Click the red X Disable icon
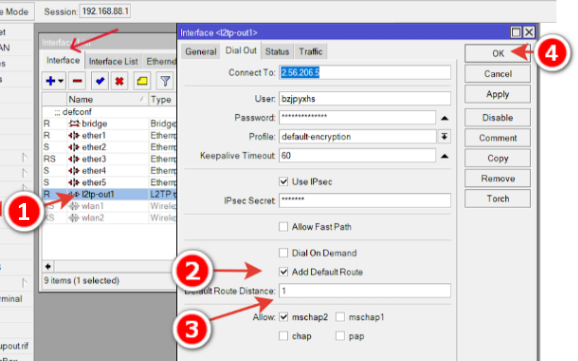The height and width of the screenshot is (361, 578). click(119, 81)
